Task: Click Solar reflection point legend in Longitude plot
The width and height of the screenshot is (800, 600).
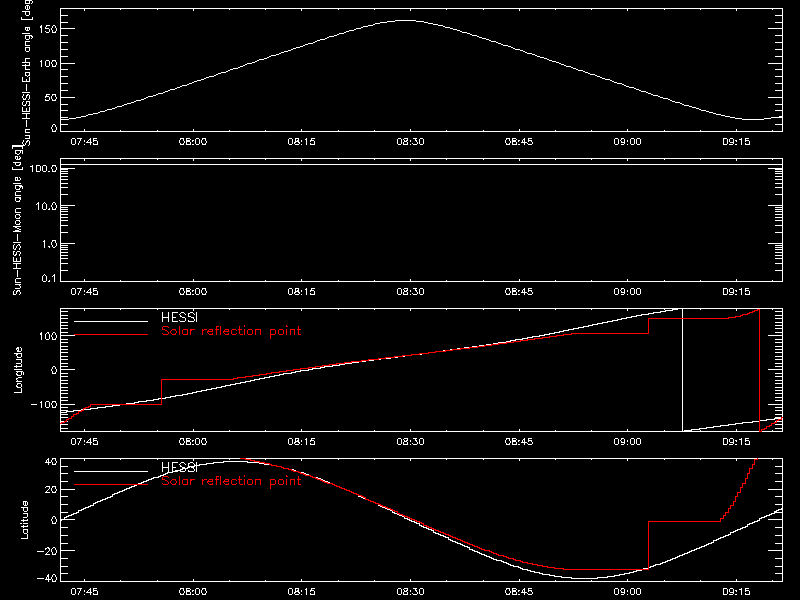Action: (231, 331)
